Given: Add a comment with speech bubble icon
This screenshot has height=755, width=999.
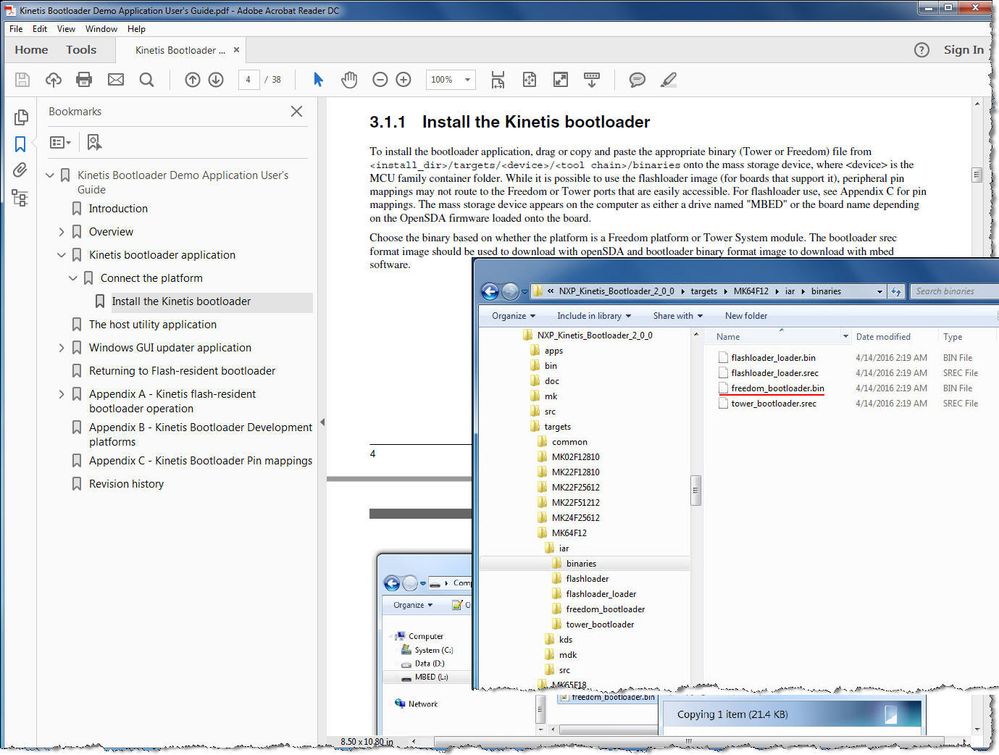Looking at the screenshot, I should (x=637, y=80).
